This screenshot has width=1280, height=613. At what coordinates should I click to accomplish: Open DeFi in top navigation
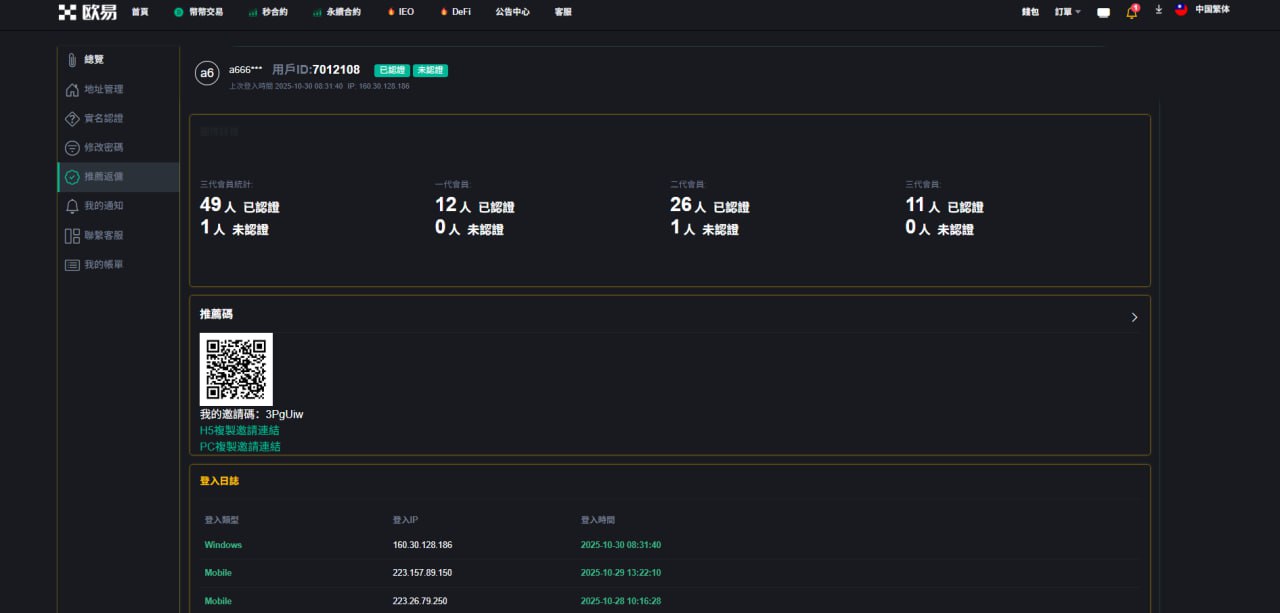455,12
